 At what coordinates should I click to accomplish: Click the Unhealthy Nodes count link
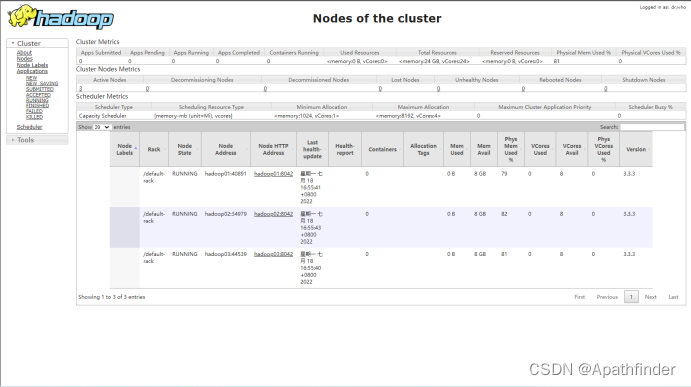[x=438, y=89]
